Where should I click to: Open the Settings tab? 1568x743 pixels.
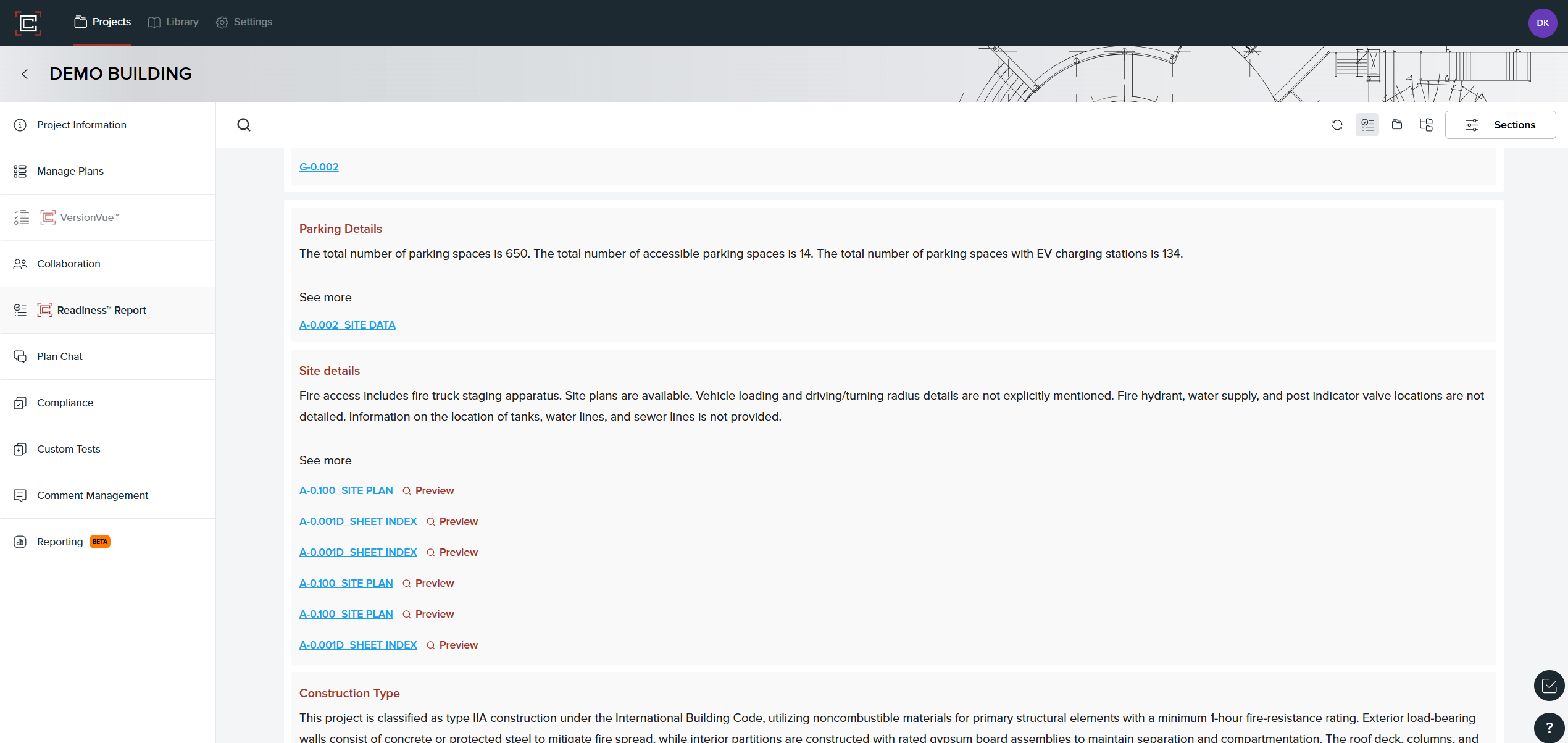point(244,22)
